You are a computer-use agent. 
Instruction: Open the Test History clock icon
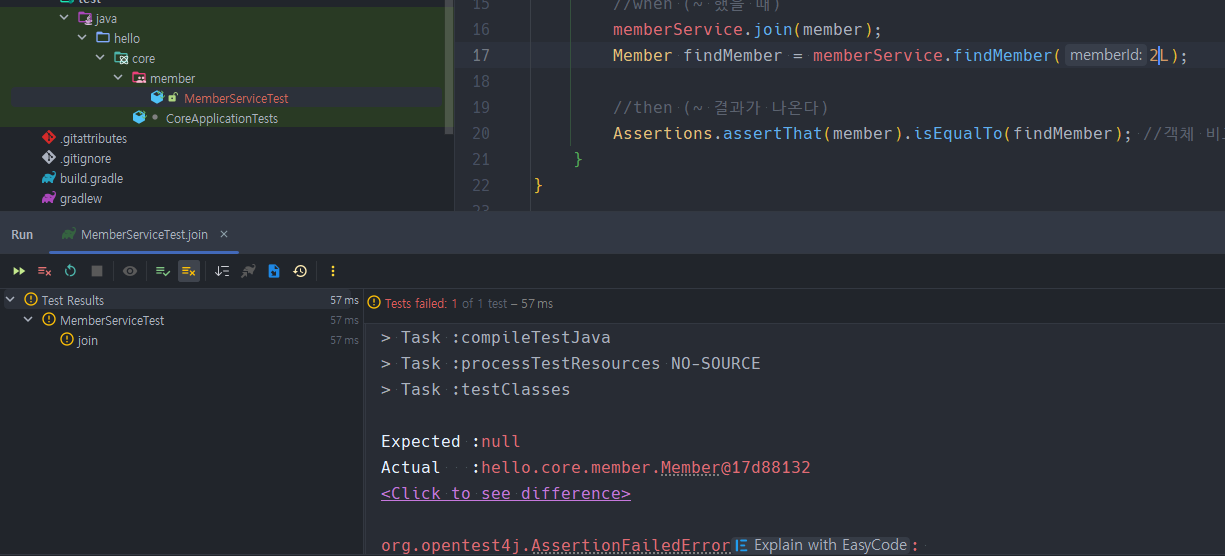(x=300, y=271)
